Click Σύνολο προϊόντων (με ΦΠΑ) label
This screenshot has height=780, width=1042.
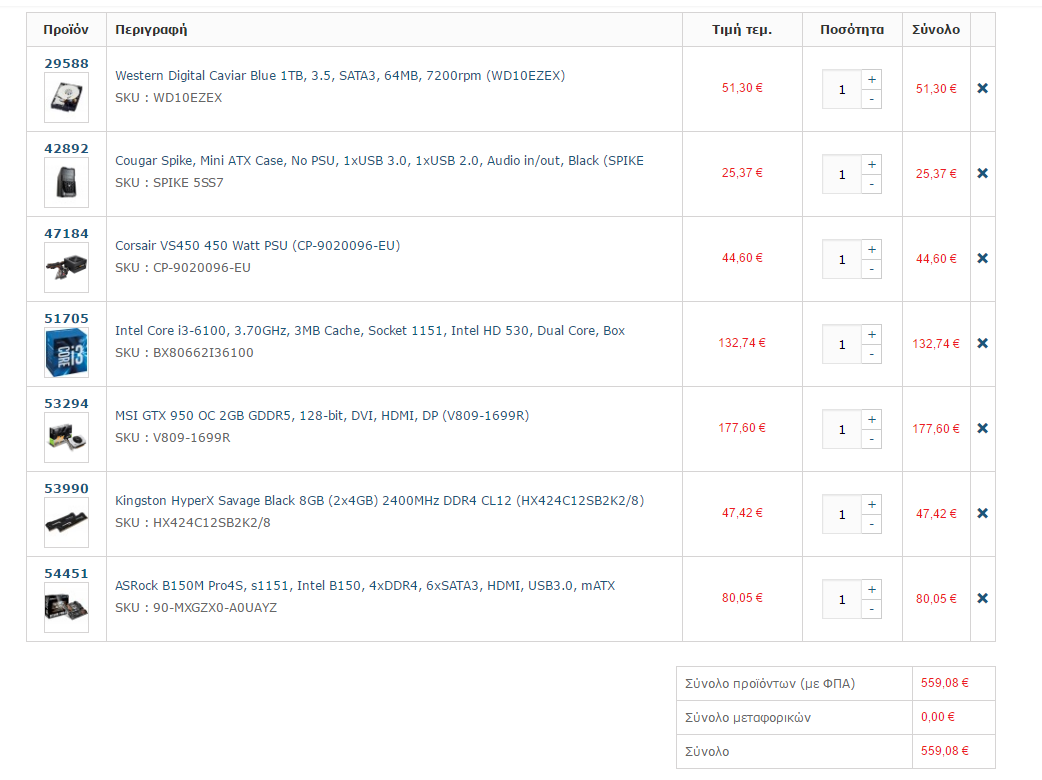(x=770, y=684)
